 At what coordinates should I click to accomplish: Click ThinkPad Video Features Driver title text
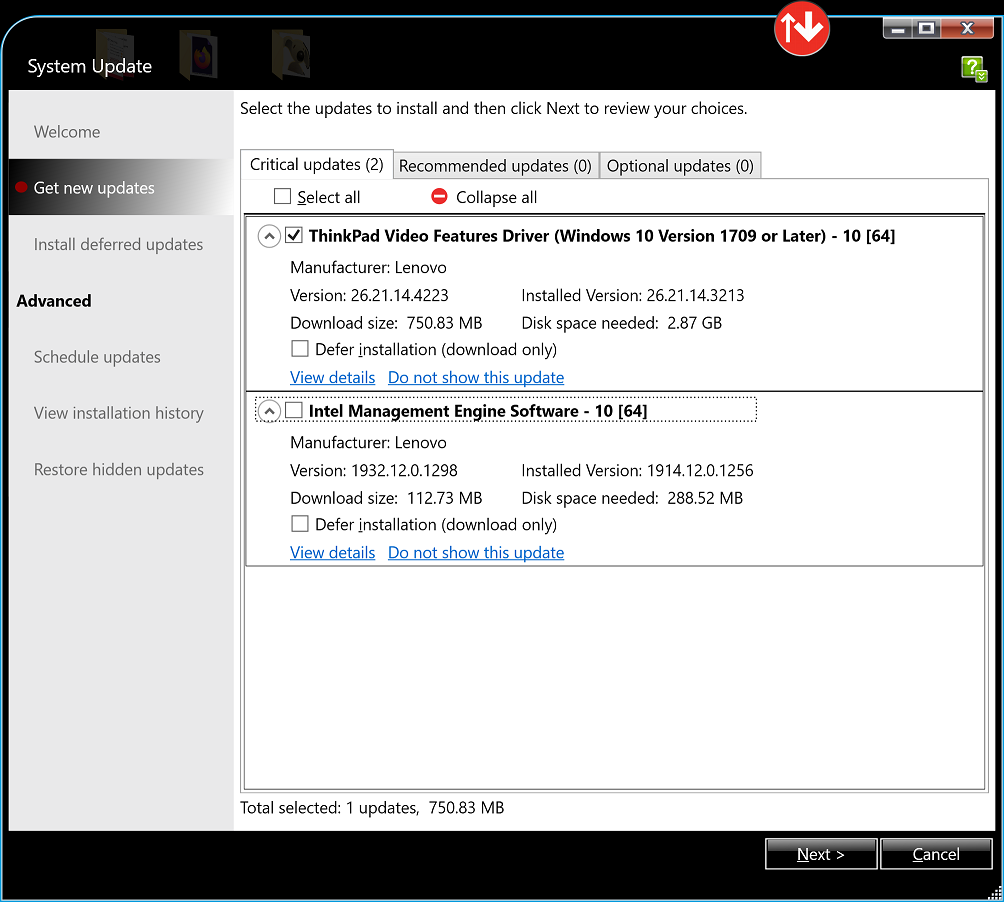[601, 236]
